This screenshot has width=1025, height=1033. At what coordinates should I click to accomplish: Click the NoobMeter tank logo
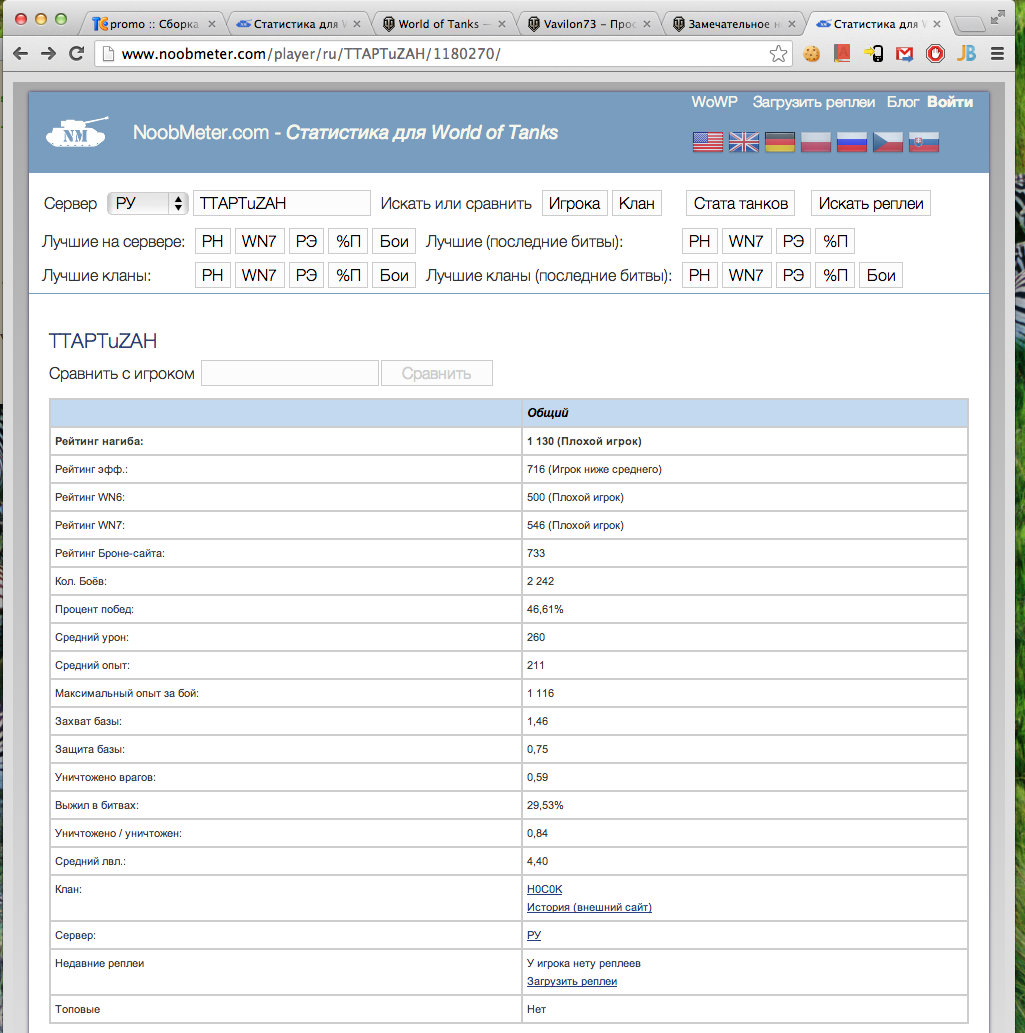(x=76, y=133)
